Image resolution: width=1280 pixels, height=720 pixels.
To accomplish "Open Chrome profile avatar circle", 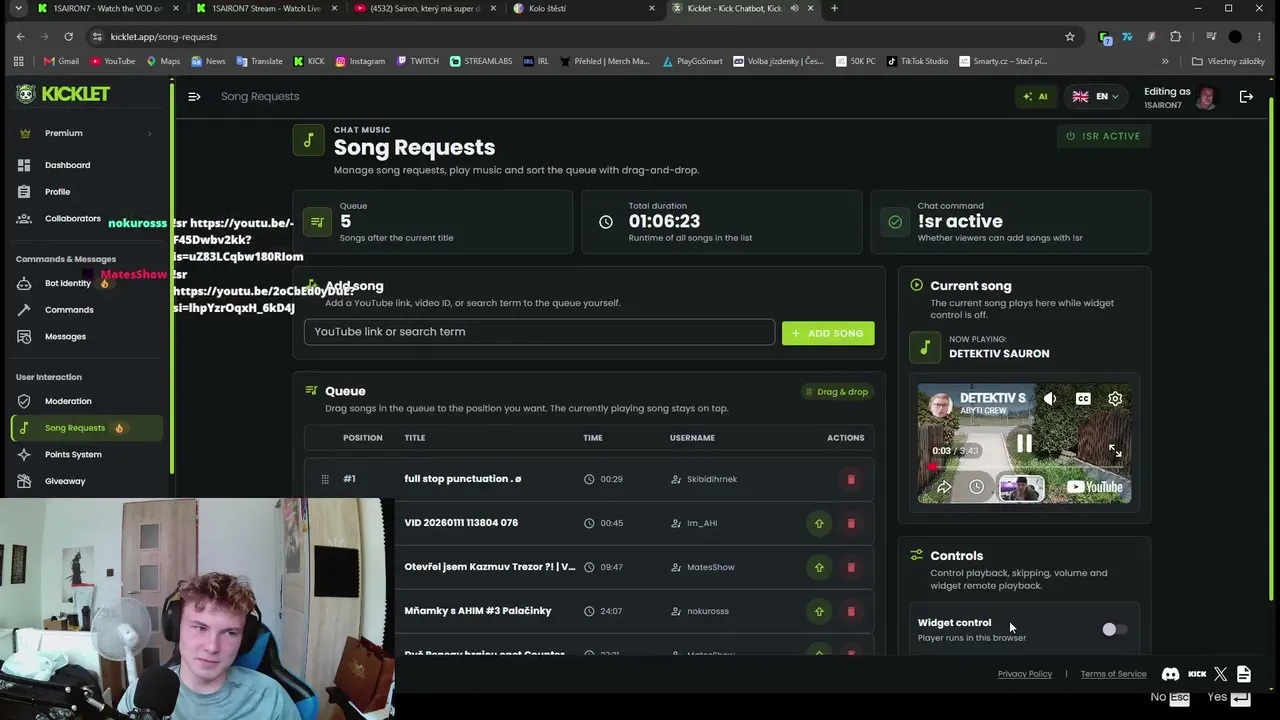I will pyautogui.click(x=1235, y=37).
